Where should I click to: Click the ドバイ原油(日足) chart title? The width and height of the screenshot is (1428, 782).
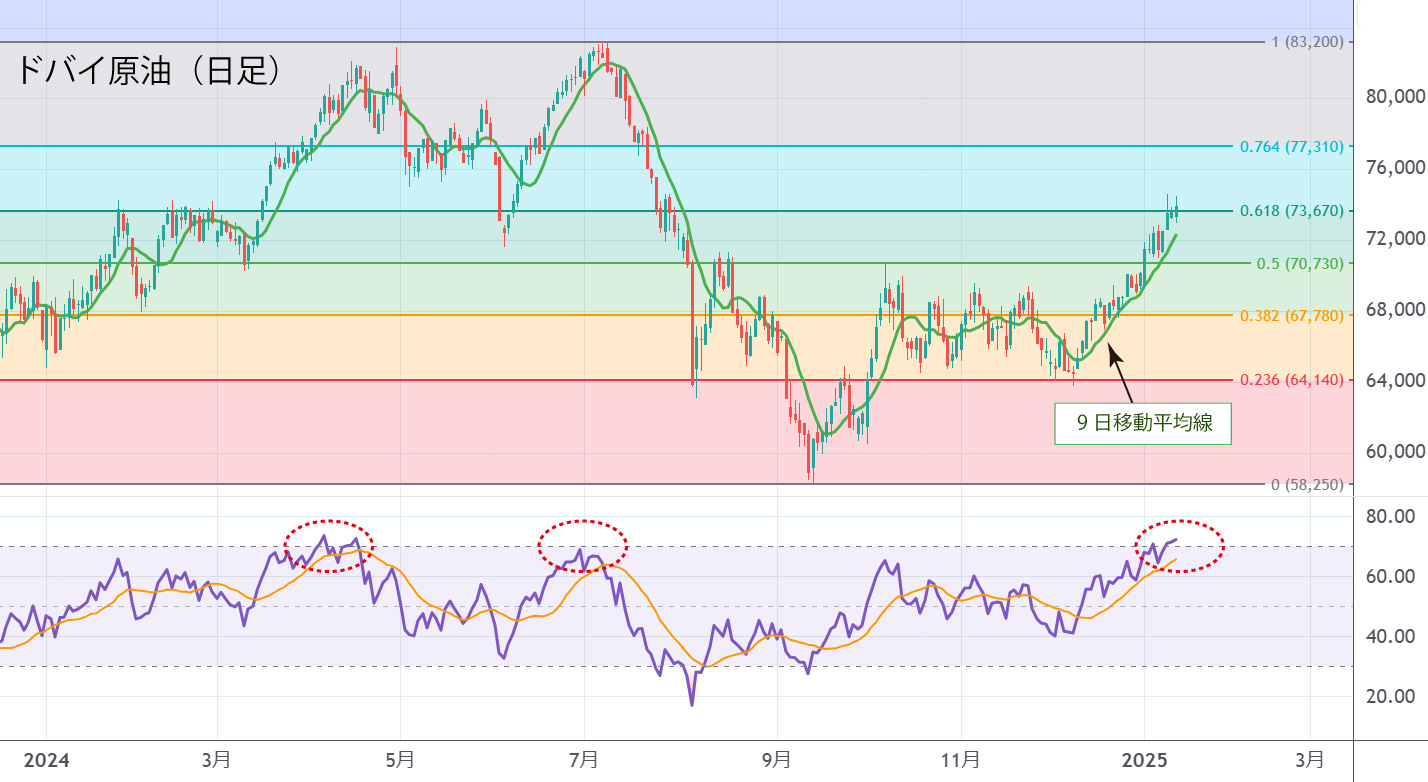148,70
